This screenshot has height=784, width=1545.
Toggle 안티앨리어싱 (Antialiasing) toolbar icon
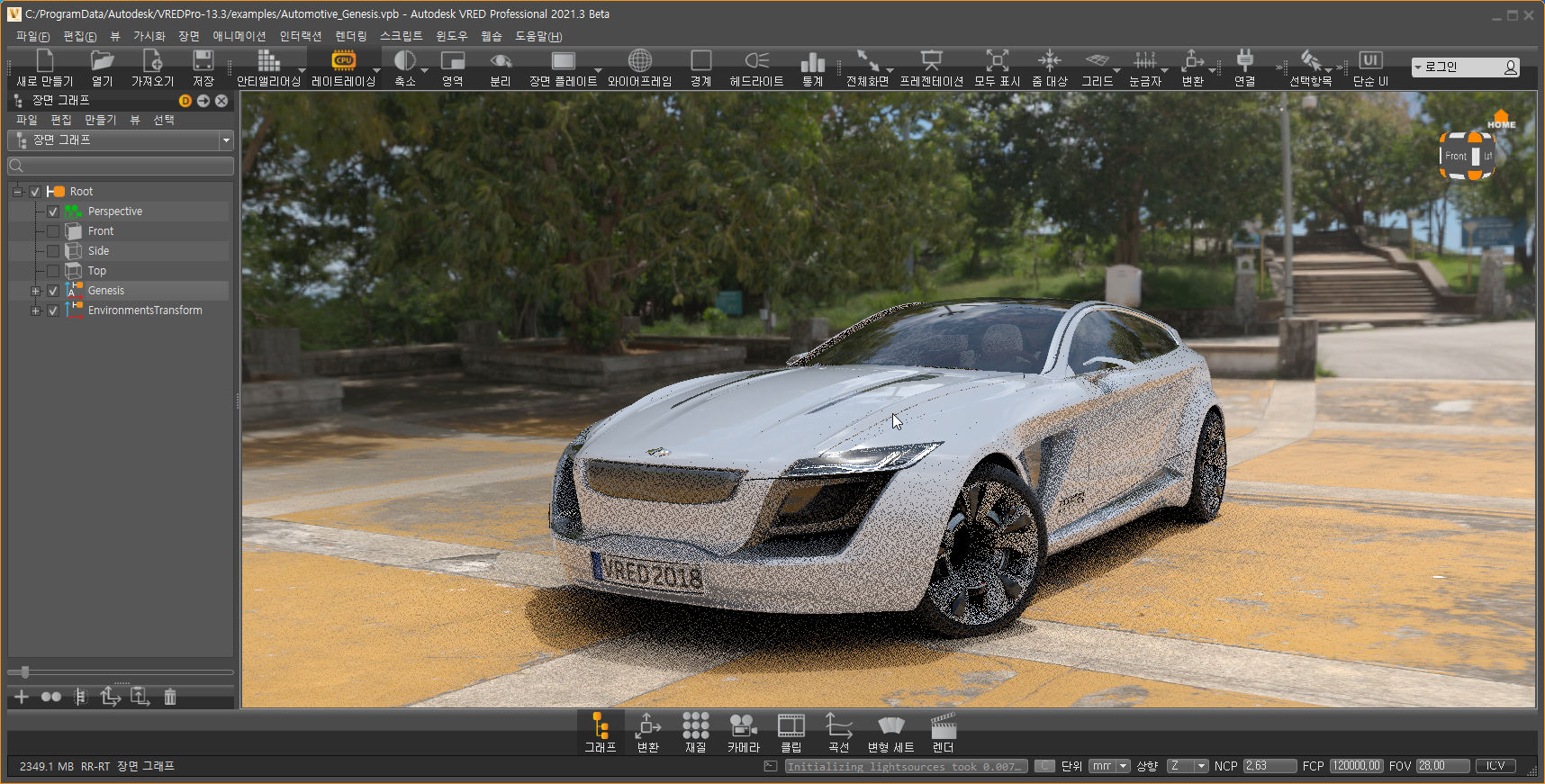pos(268,60)
